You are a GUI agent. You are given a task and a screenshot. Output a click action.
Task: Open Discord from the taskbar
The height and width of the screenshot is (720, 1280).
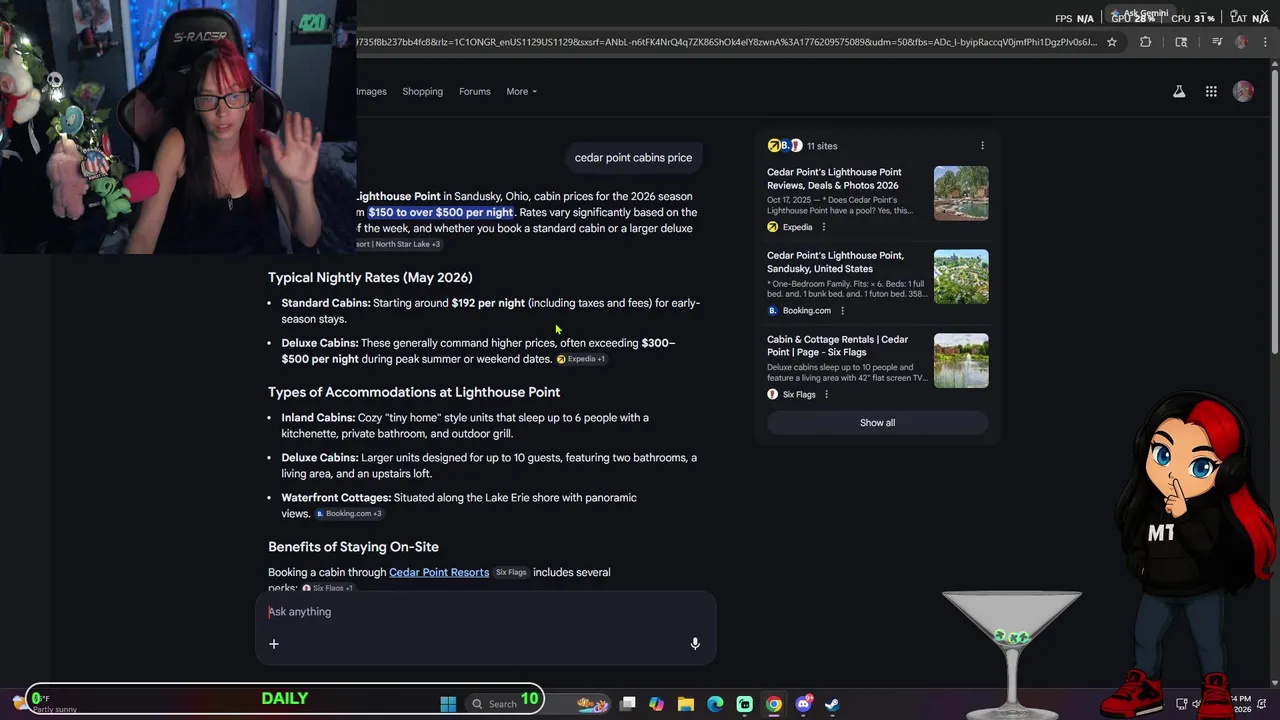click(x=803, y=704)
